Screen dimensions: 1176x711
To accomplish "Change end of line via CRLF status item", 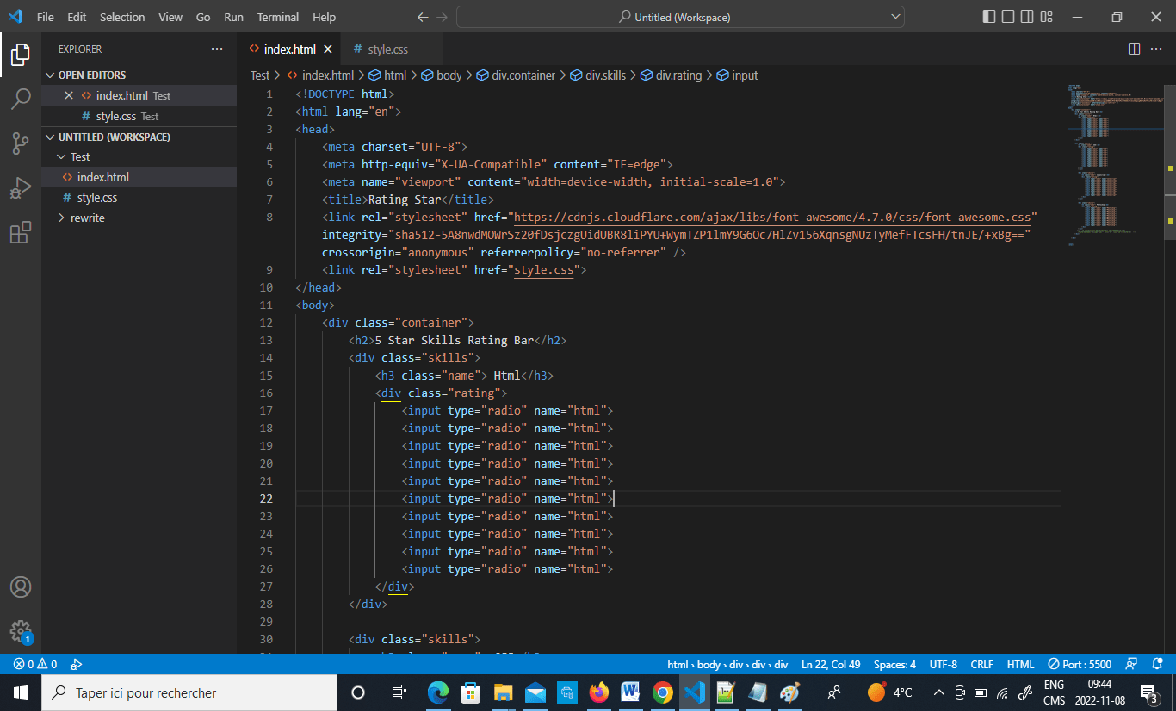I will point(981,664).
